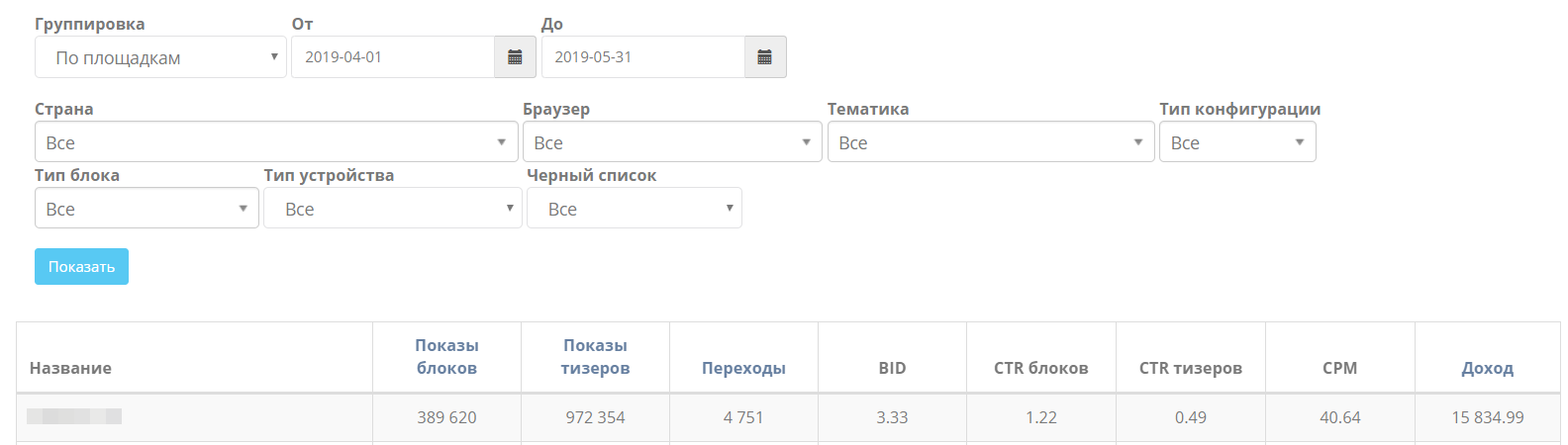Open the Тип блока dropdown
This screenshot has height=445, width=1568.
tap(147, 209)
